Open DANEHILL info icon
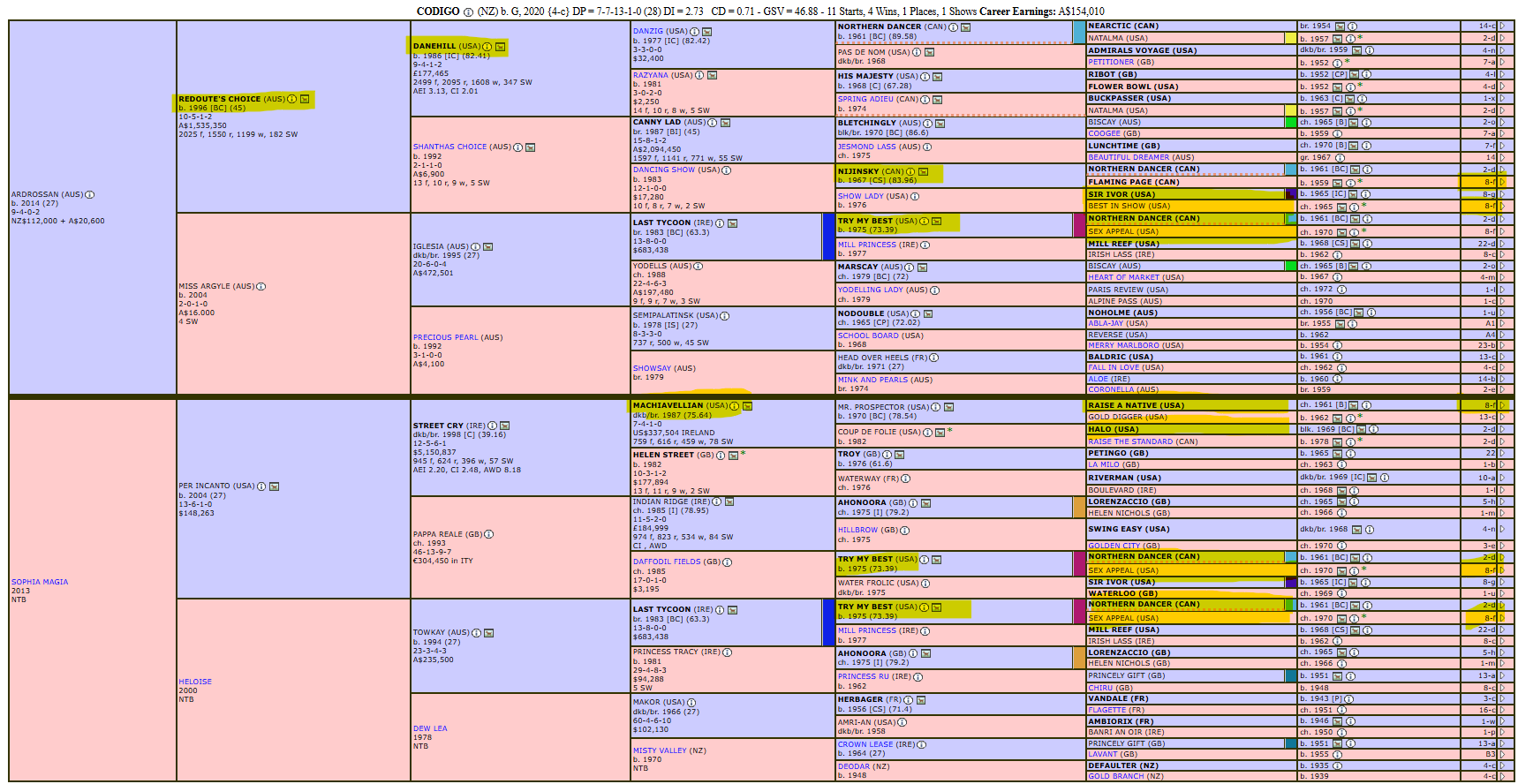 click(x=487, y=46)
